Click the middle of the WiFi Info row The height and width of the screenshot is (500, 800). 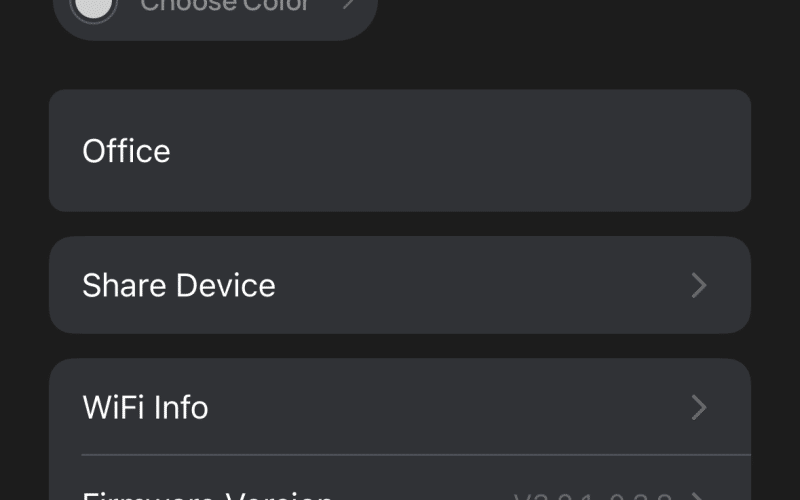[x=399, y=407]
